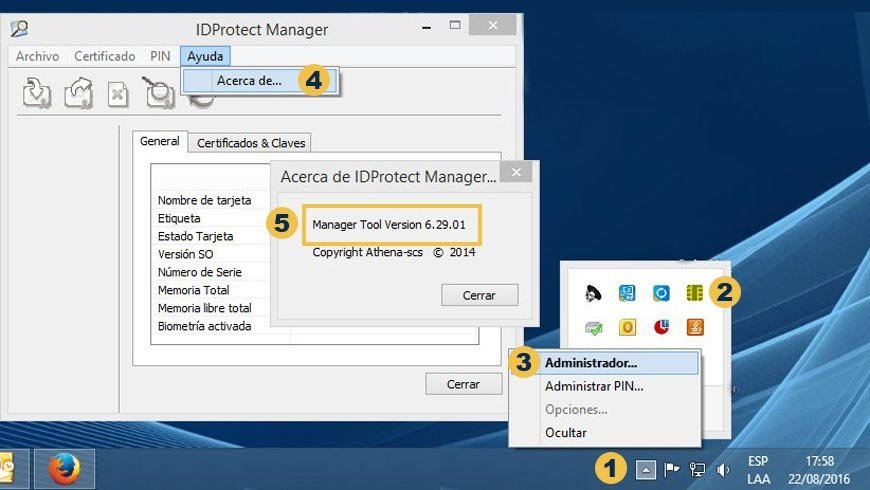This screenshot has height=490, width=870.
Task: Select Administrador... in the tray context menu
Action: [x=619, y=362]
